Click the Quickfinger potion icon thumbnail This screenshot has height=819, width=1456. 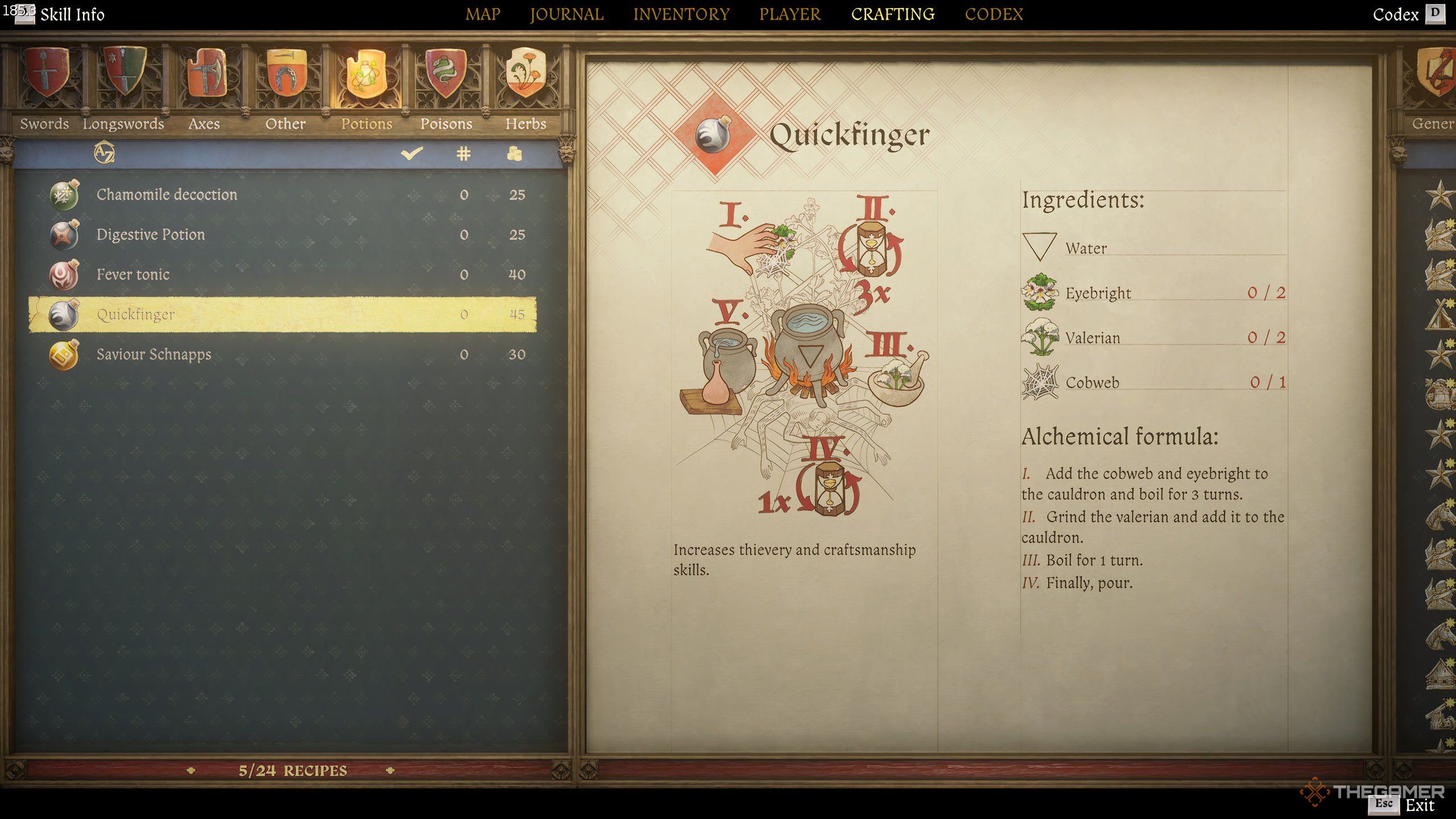[x=63, y=314]
